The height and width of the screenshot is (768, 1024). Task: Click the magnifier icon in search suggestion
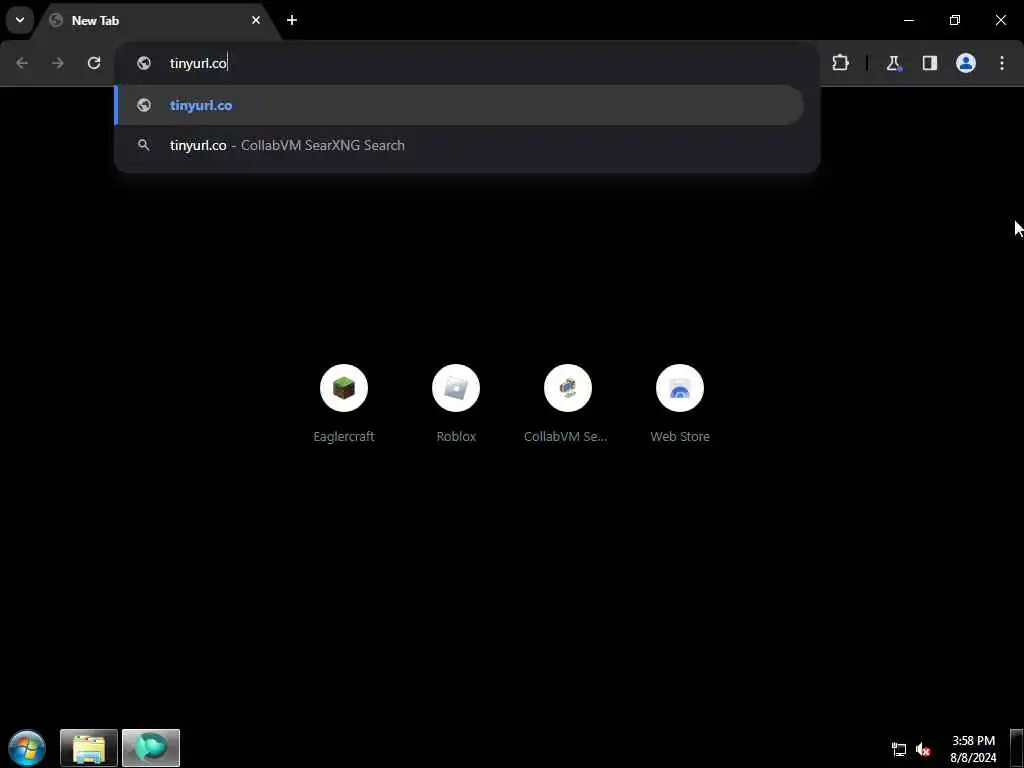(144, 145)
